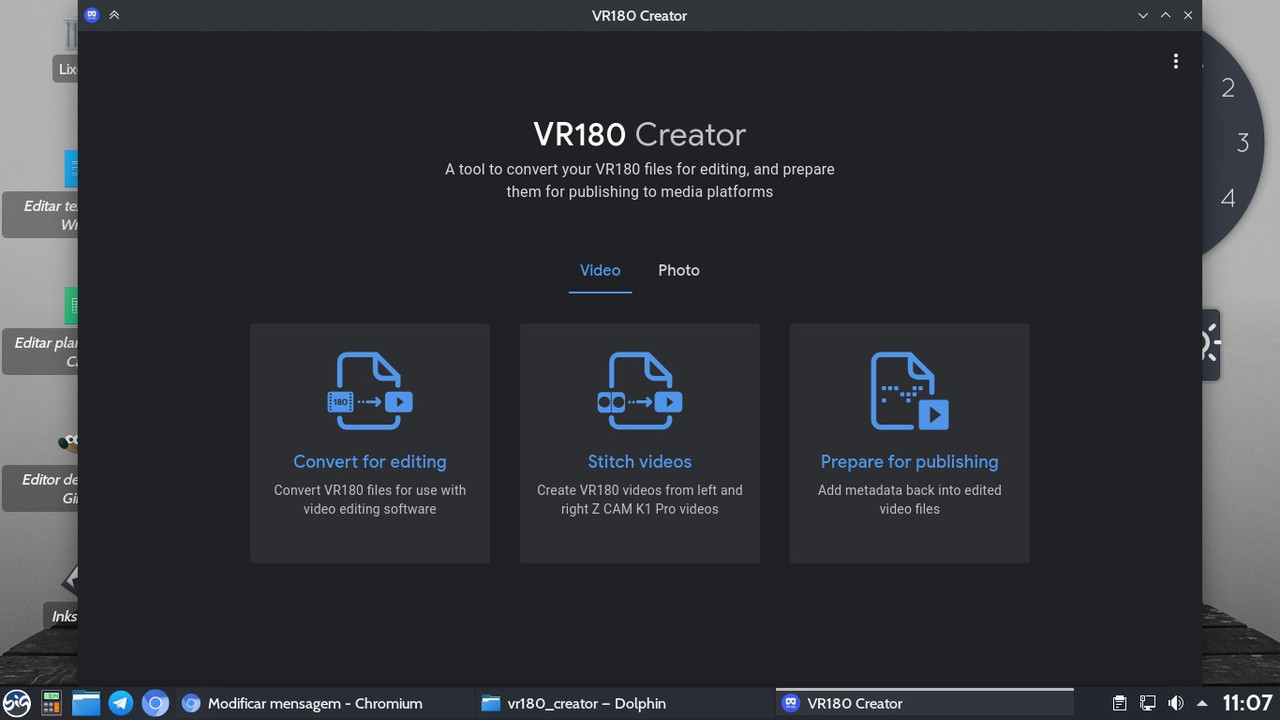Viewport: 1280px width, 720px height.
Task: Open the volume tray icon
Action: (1176, 703)
